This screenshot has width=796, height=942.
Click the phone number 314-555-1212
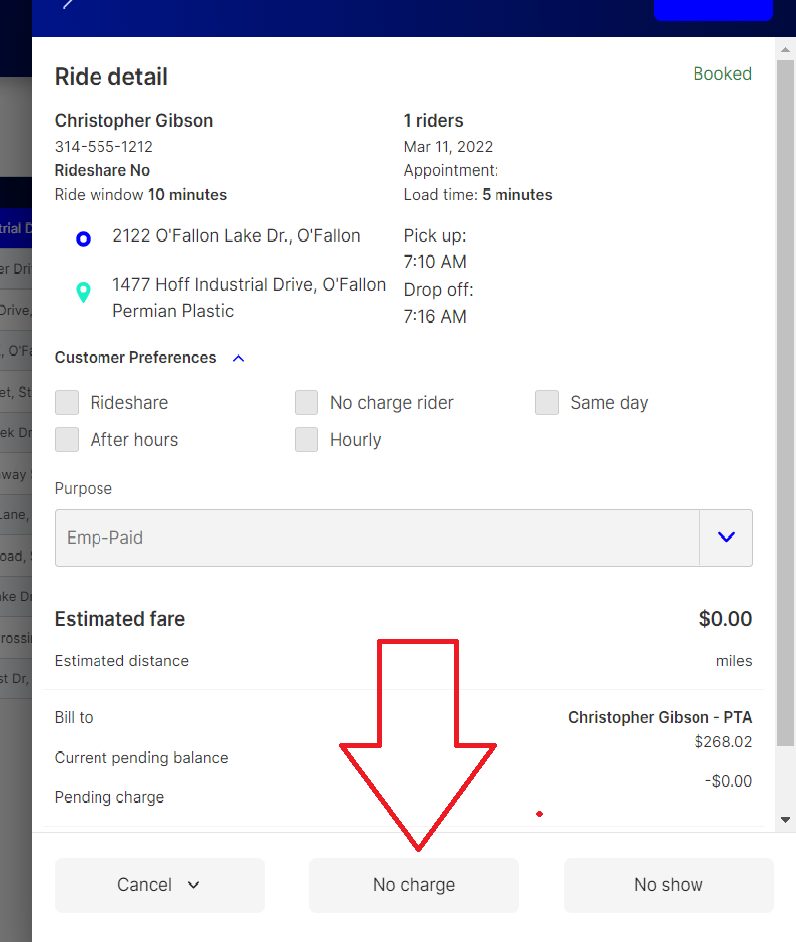(x=104, y=147)
